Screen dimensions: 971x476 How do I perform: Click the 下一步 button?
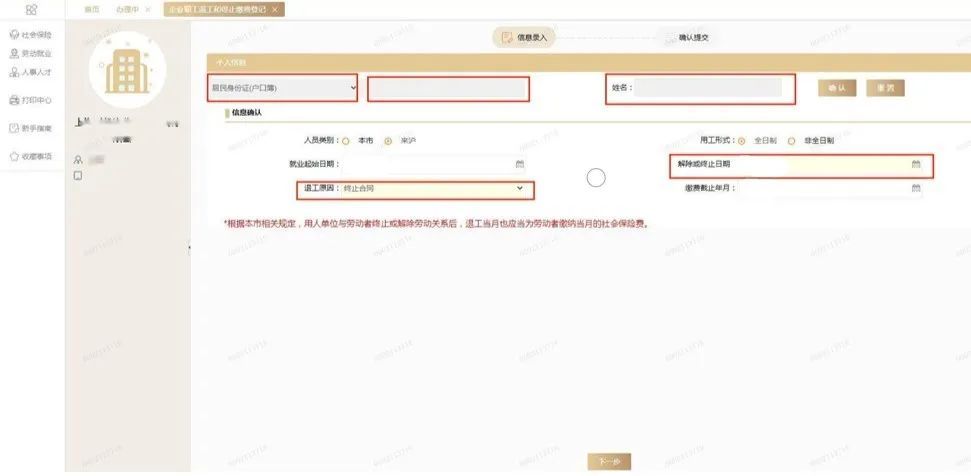(609, 462)
